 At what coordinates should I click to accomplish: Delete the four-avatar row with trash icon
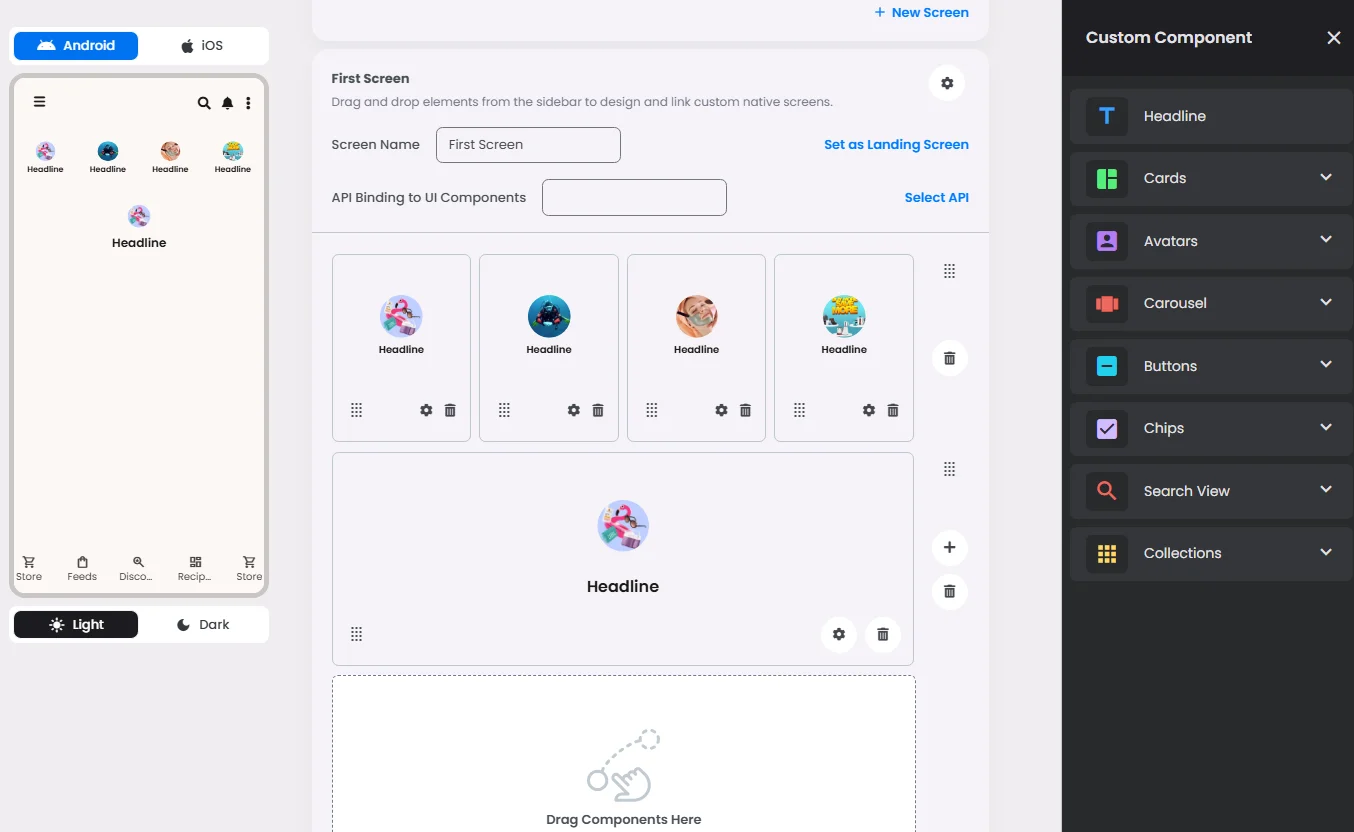[950, 358]
